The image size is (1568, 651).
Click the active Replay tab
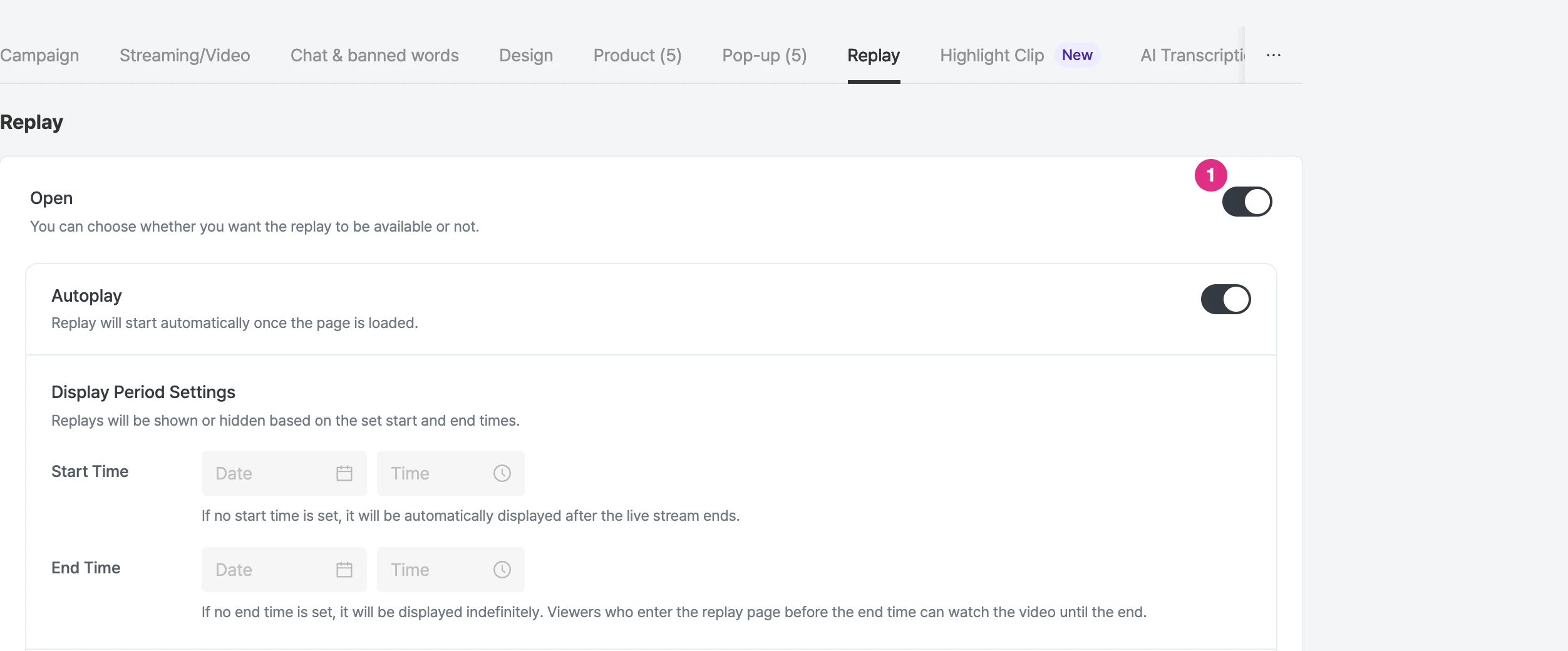[x=874, y=56]
